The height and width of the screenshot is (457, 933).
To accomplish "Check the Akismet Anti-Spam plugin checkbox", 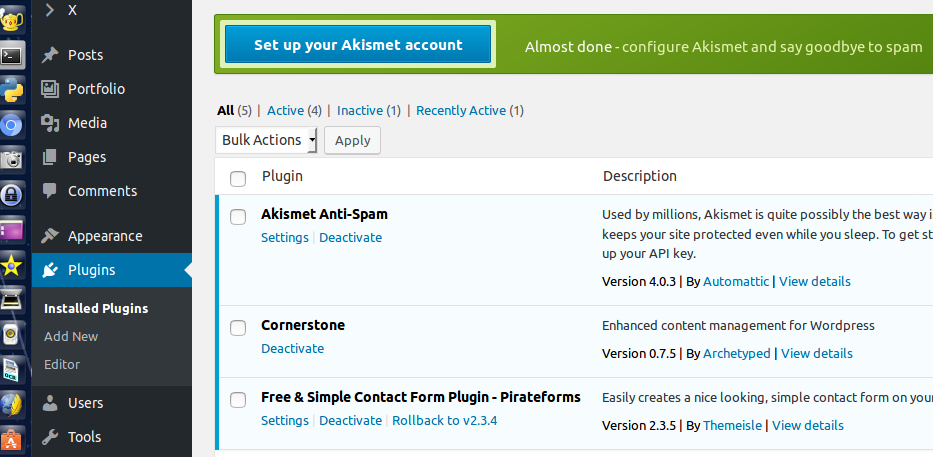I will (x=238, y=216).
